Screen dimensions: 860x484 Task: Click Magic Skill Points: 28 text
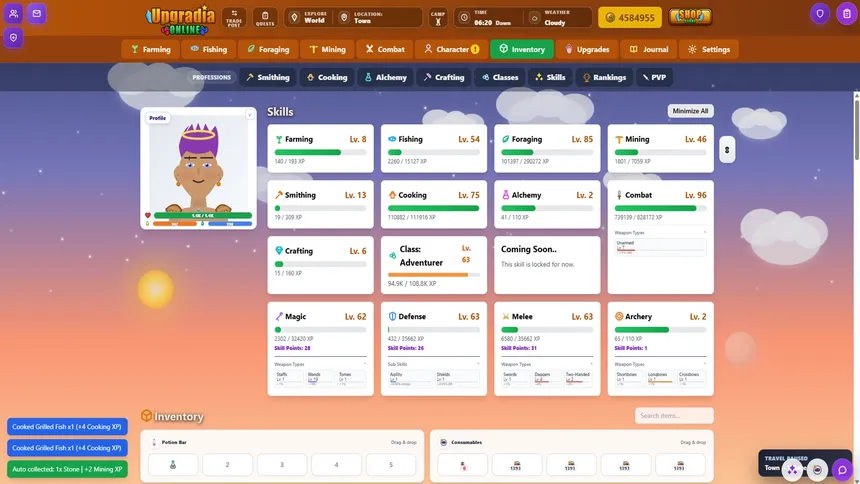292,348
